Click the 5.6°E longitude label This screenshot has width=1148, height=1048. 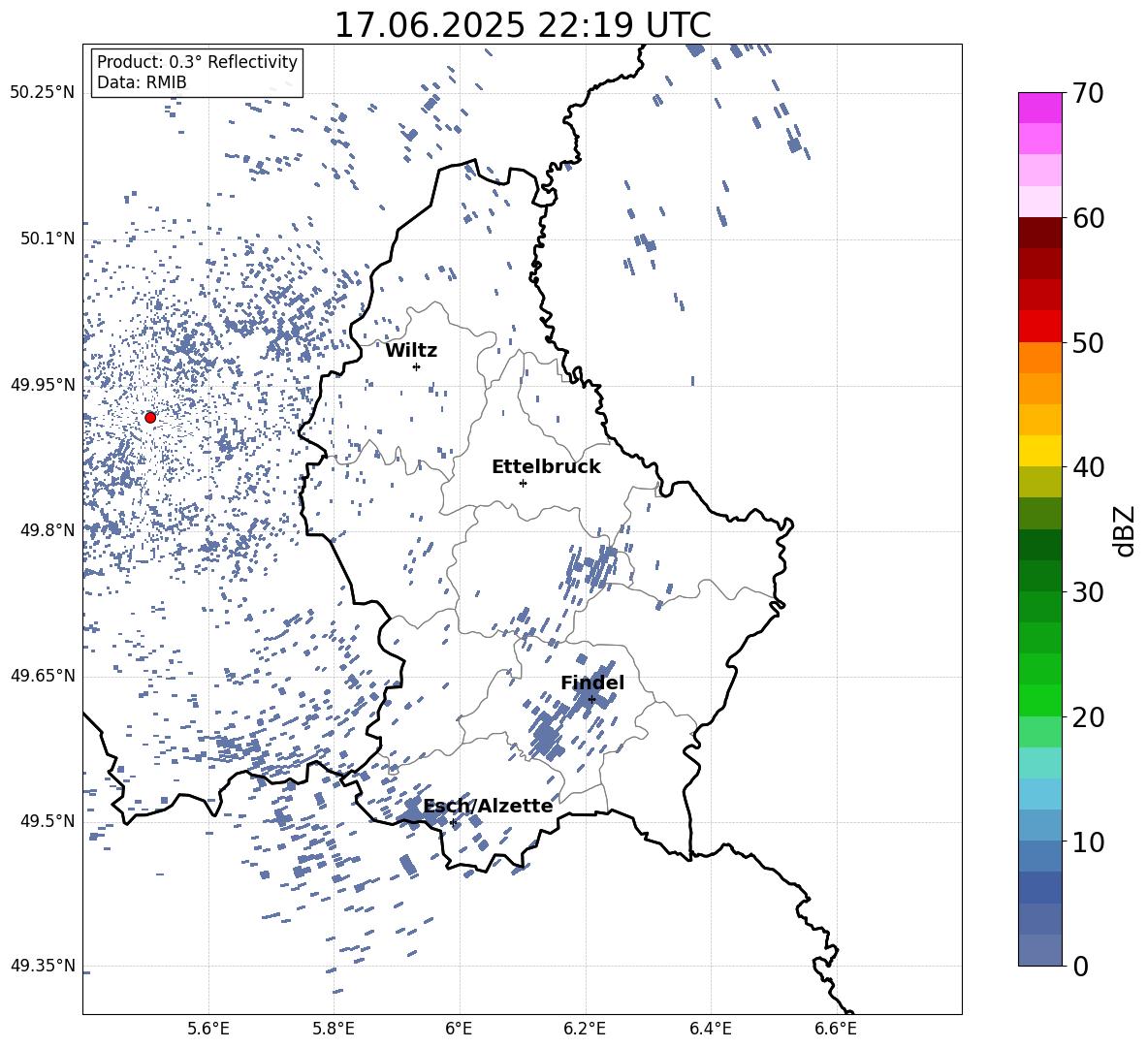[208, 1029]
